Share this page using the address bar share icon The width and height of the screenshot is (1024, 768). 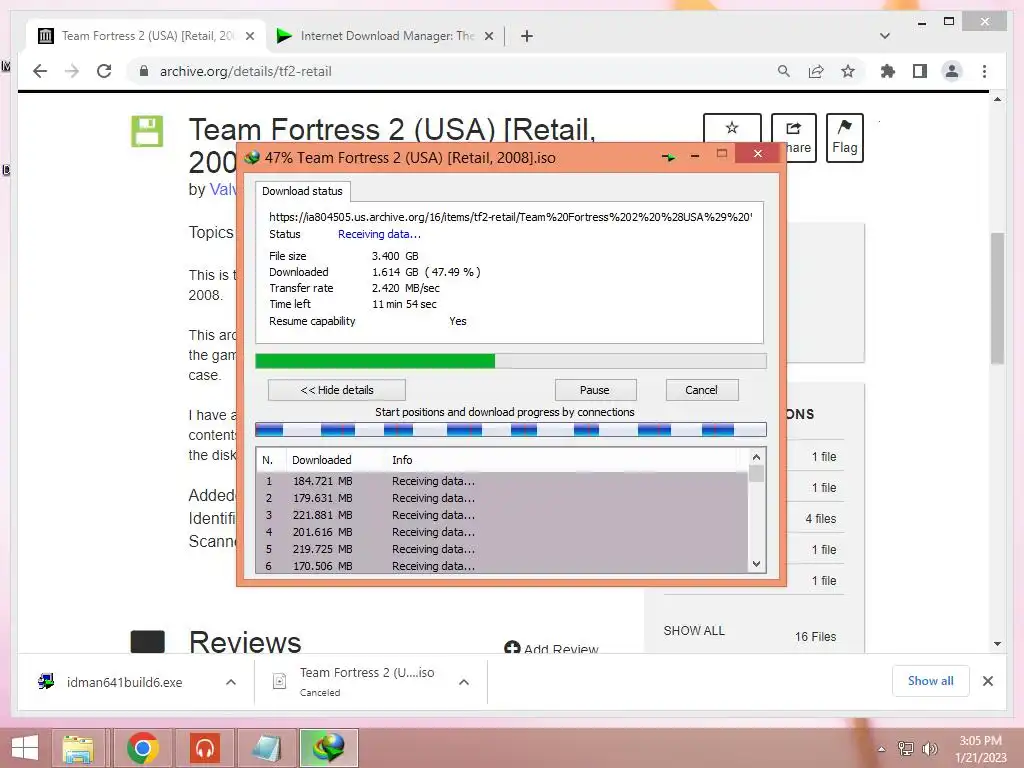click(x=816, y=71)
